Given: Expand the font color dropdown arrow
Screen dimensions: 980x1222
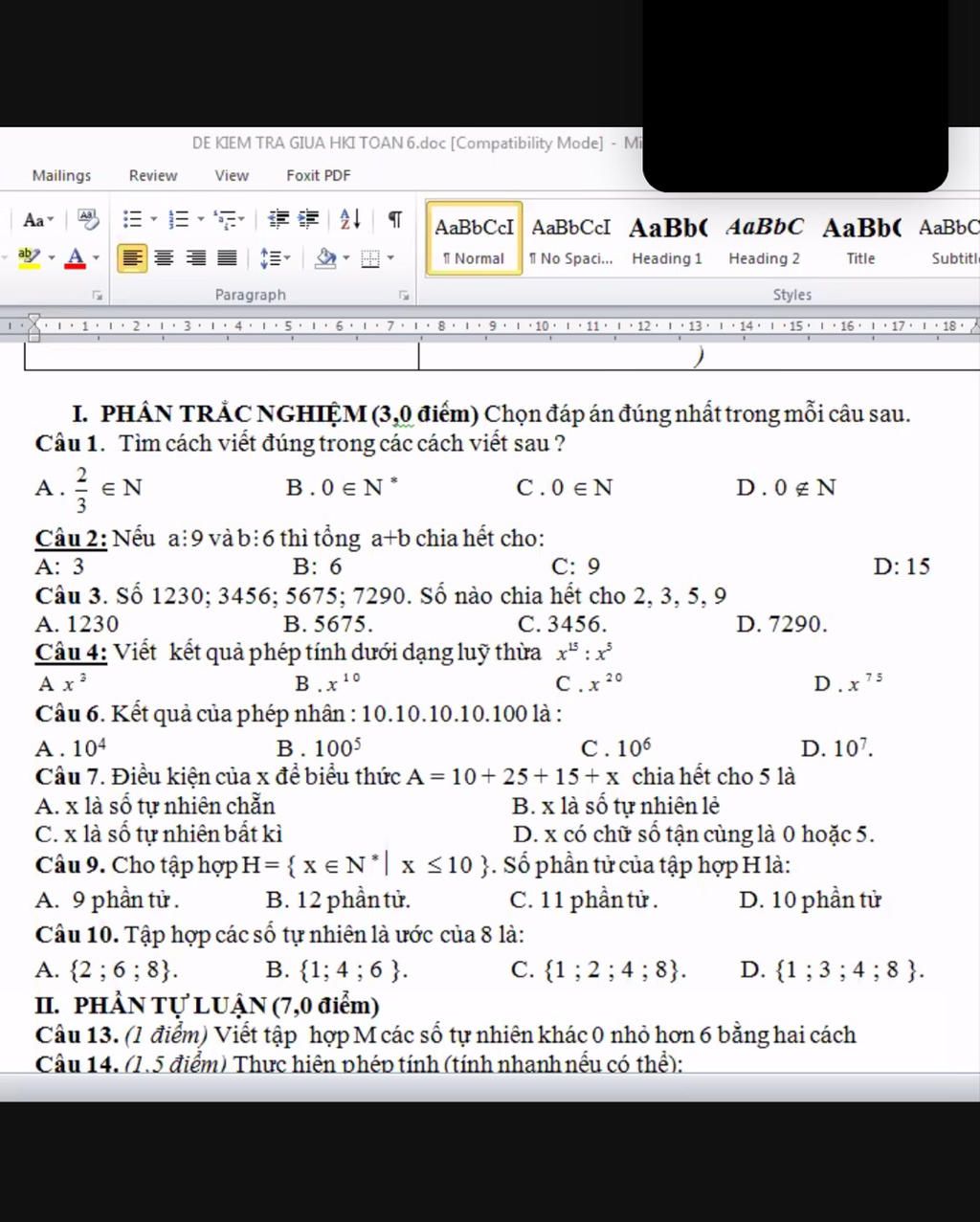Looking at the screenshot, I should [96, 258].
